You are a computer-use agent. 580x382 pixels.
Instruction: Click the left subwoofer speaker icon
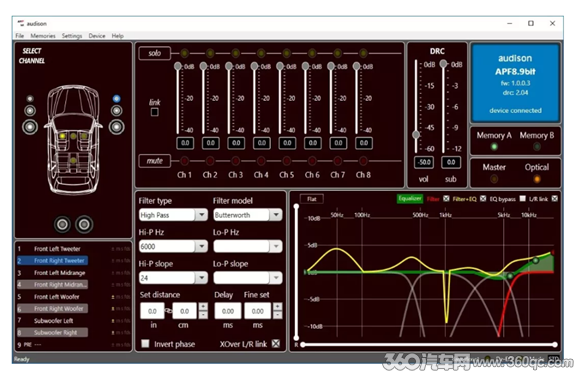tap(62, 224)
